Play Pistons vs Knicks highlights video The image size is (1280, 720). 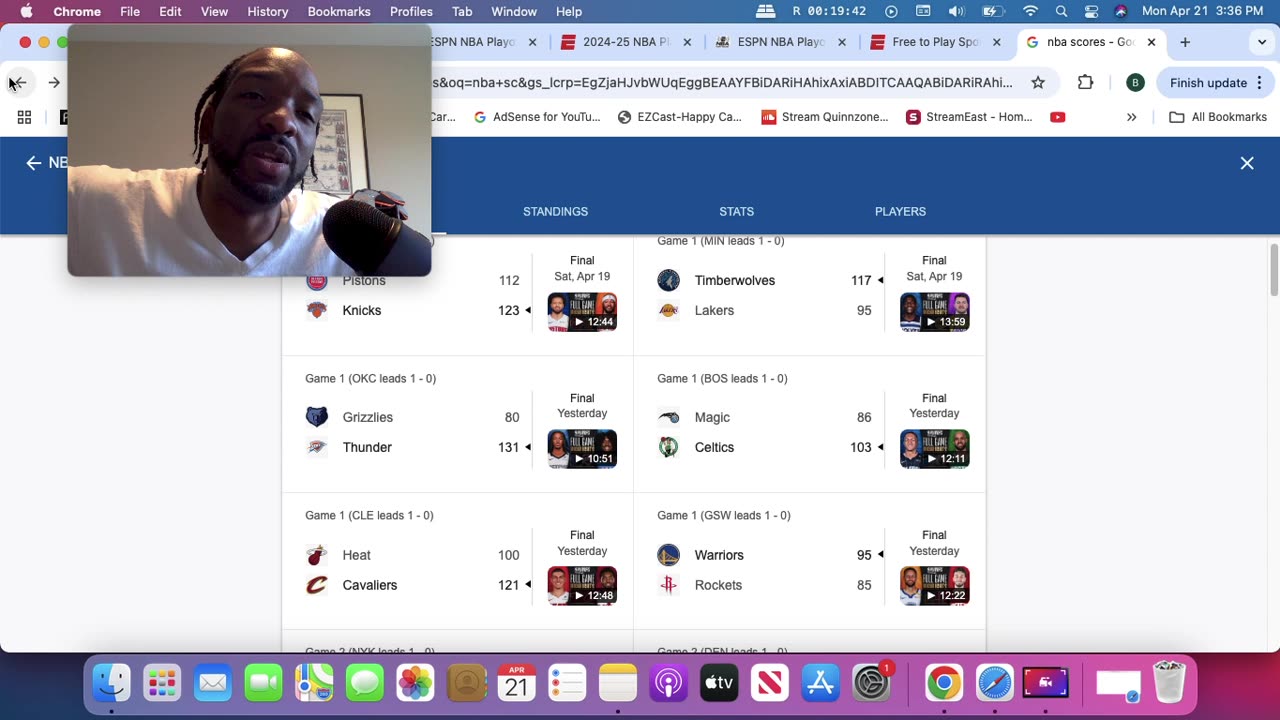(582, 312)
